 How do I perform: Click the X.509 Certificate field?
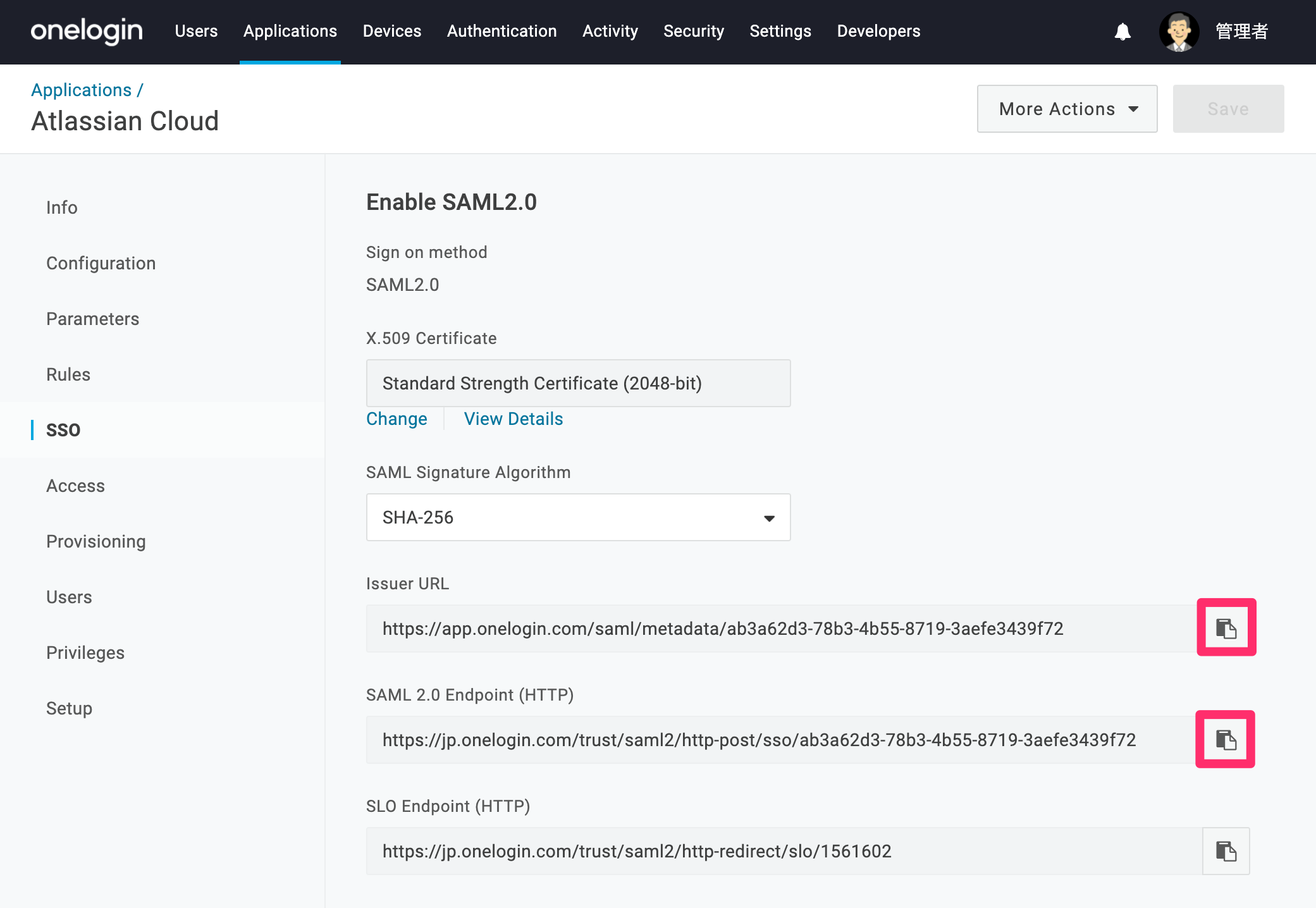click(x=578, y=383)
